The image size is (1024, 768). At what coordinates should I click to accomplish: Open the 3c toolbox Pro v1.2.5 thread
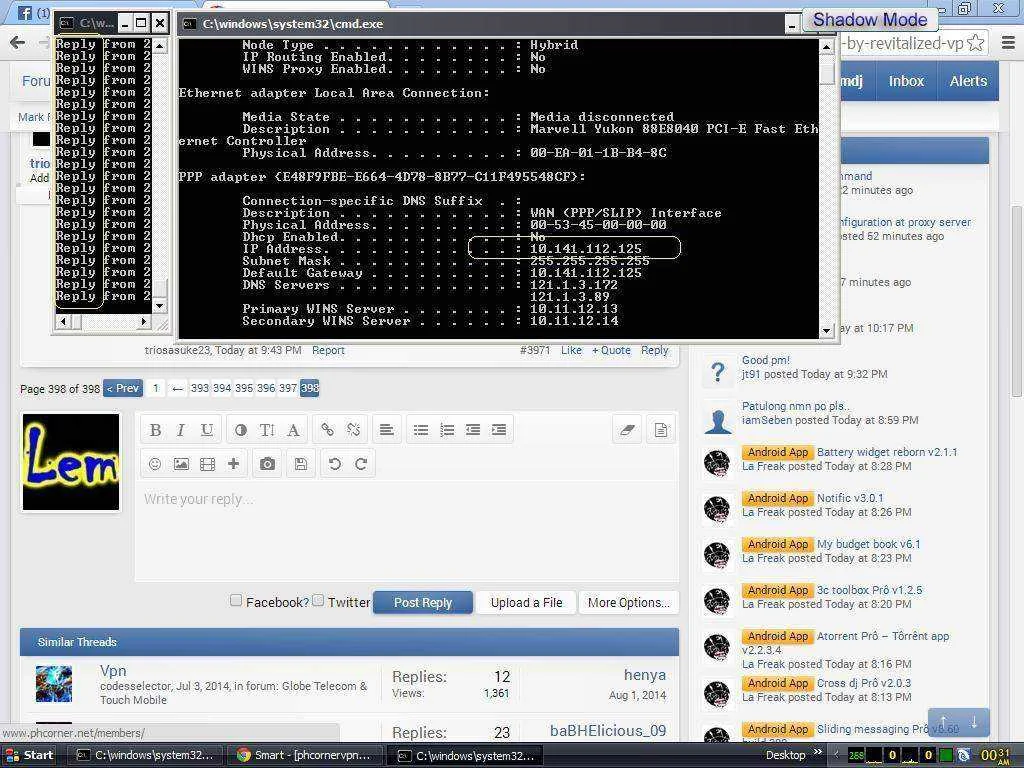[869, 590]
